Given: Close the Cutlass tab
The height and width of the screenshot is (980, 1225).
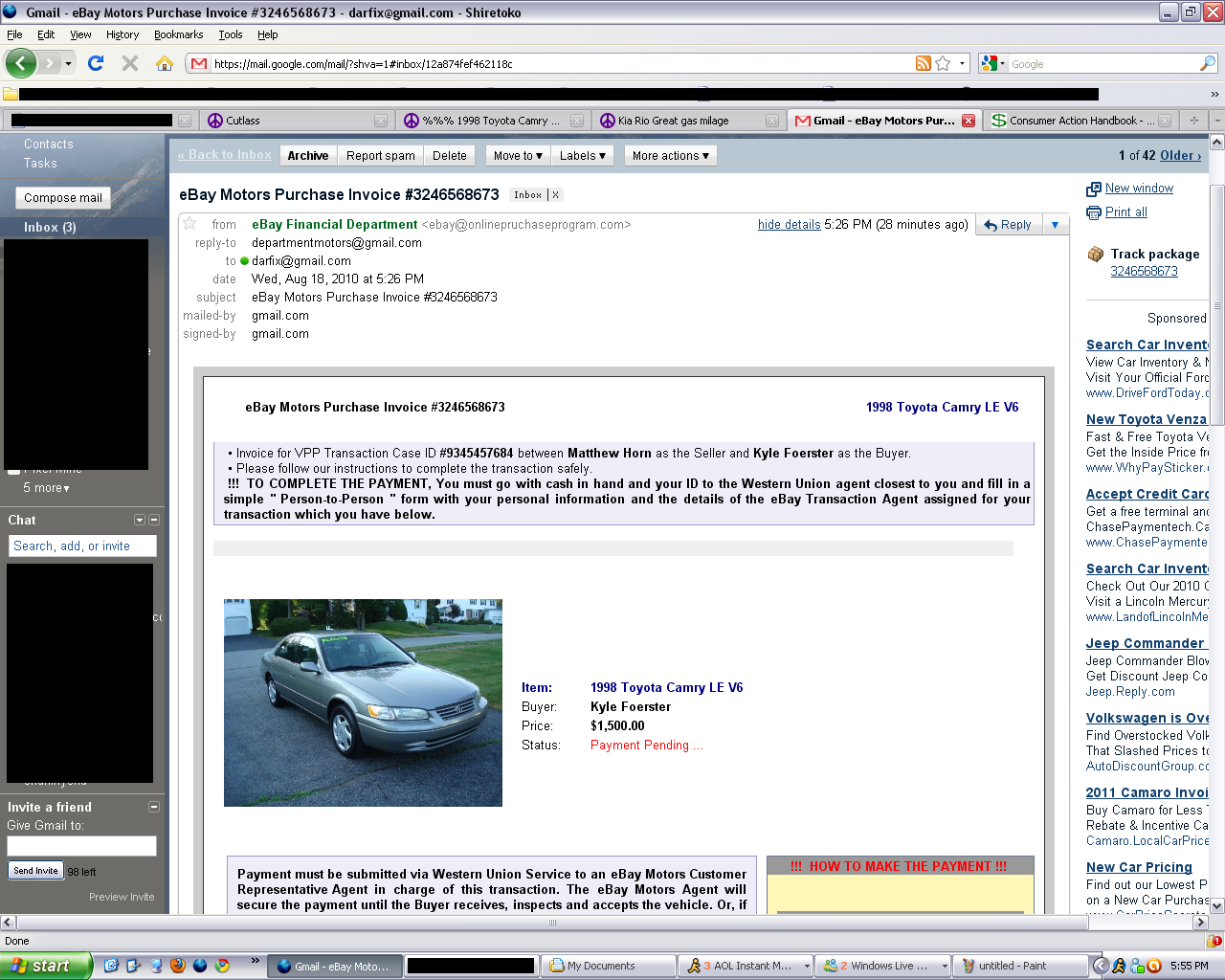Looking at the screenshot, I should coord(381,121).
